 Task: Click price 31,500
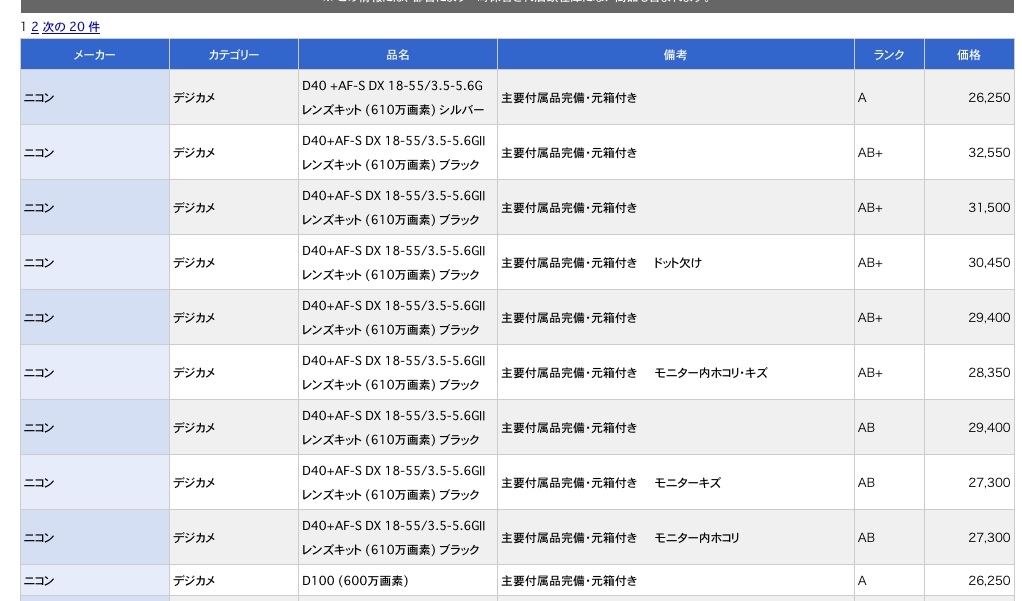tap(989, 207)
